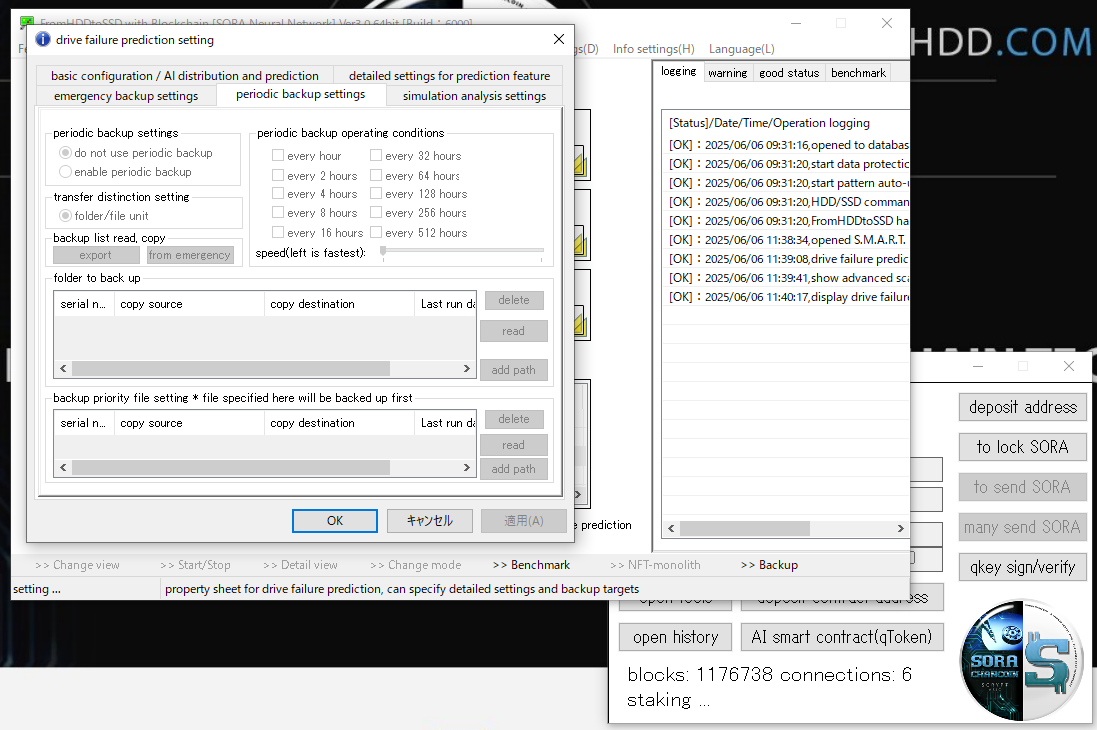Click '>> Benchmark' in bottom toolbar
1097x730 pixels.
[x=531, y=565]
